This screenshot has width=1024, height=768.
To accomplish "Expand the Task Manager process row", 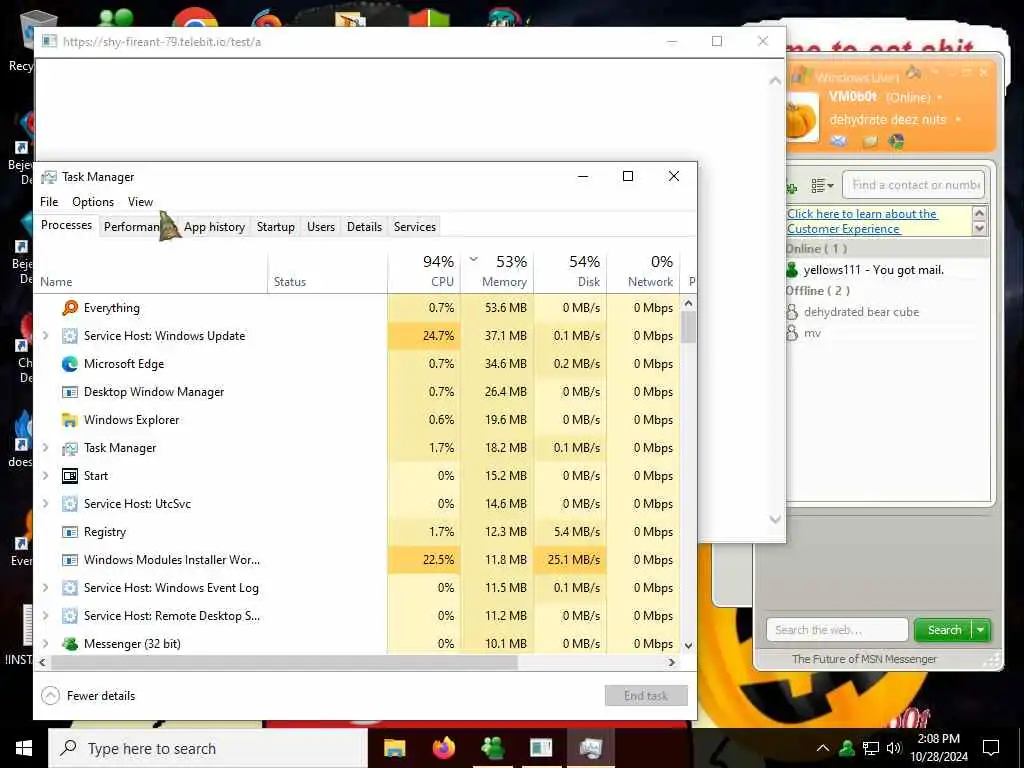I will click(x=45, y=448).
